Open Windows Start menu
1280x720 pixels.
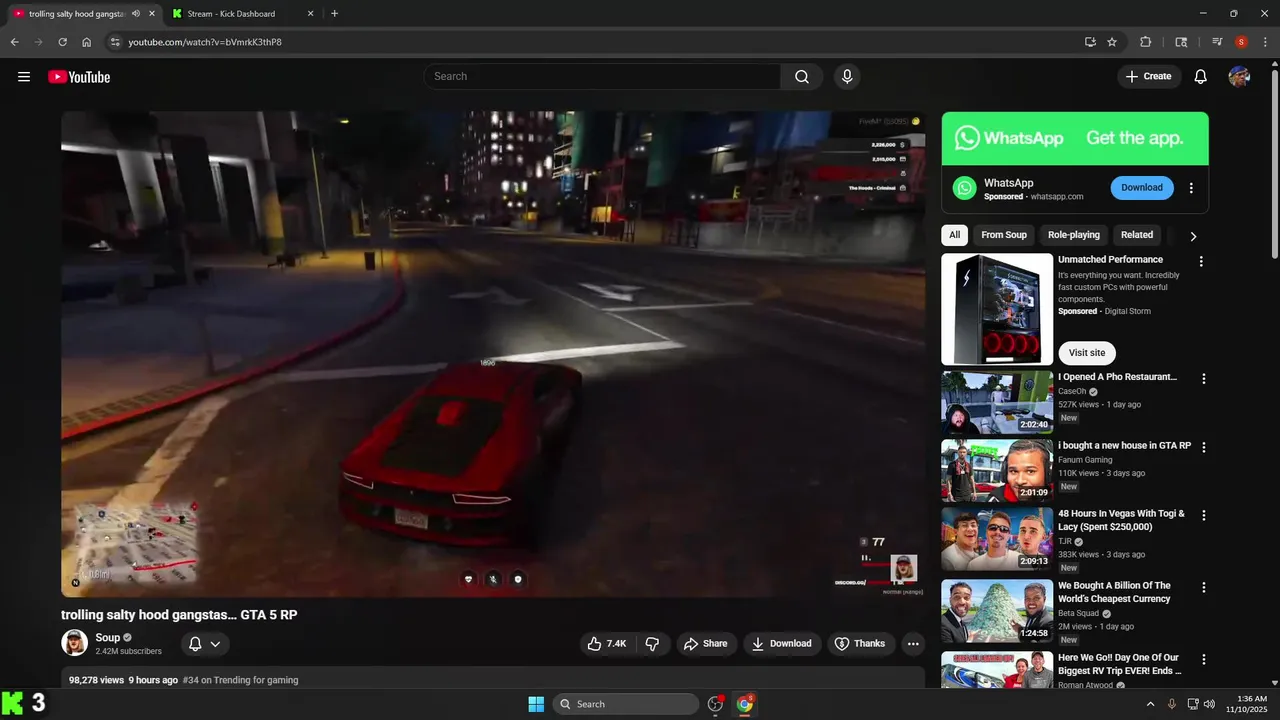(x=535, y=704)
